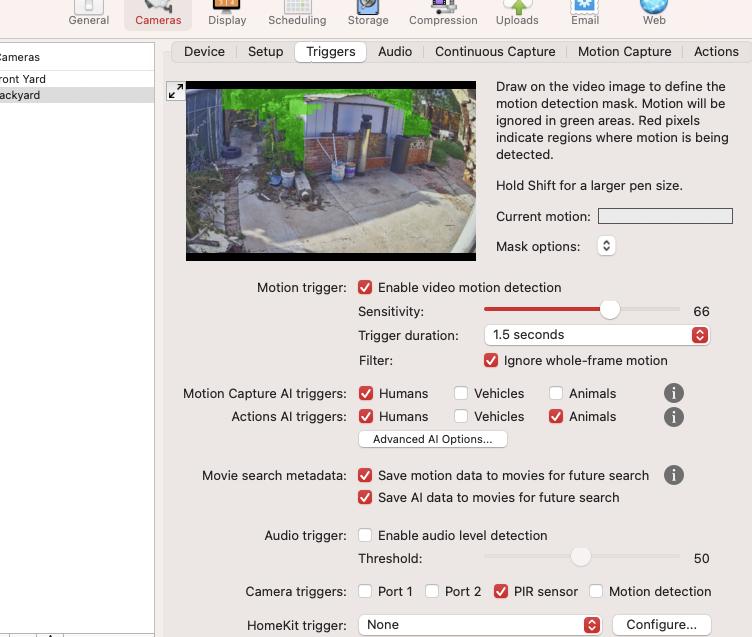
Task: Check Animals in Motion Capture AI triggers
Action: [x=556, y=393]
